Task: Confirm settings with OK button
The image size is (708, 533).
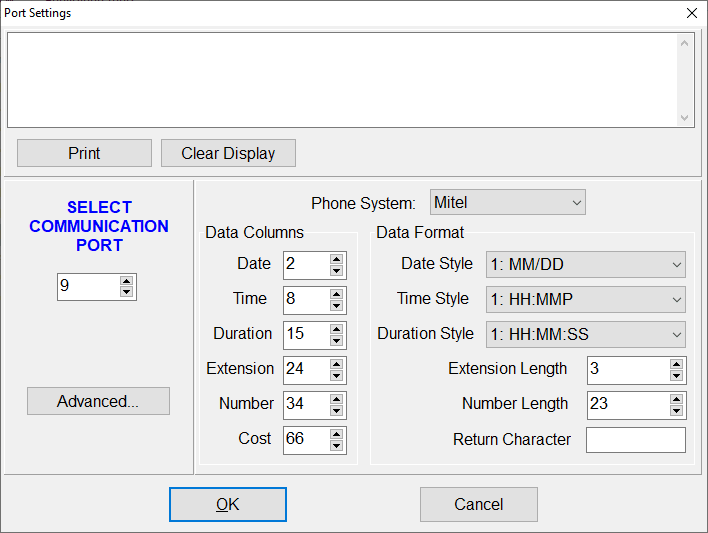Action: point(228,504)
